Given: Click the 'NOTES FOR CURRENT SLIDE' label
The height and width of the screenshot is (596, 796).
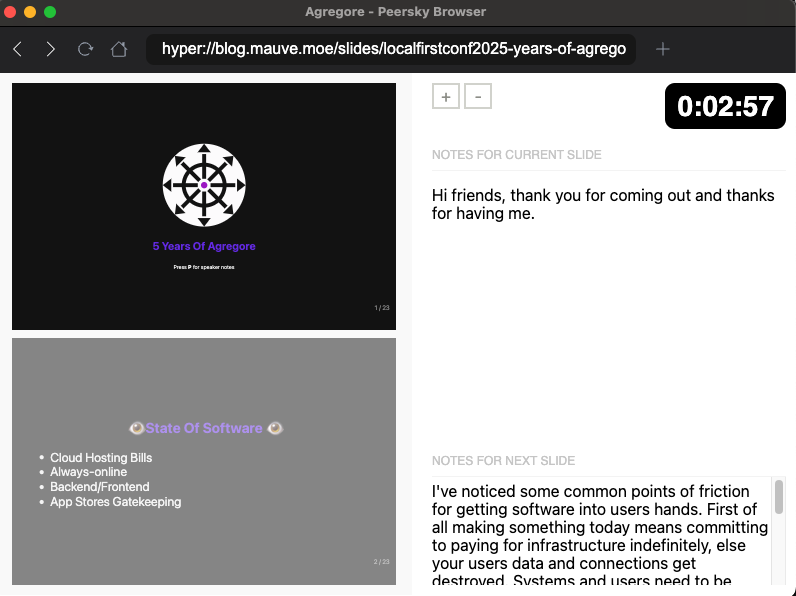Looking at the screenshot, I should (x=516, y=155).
